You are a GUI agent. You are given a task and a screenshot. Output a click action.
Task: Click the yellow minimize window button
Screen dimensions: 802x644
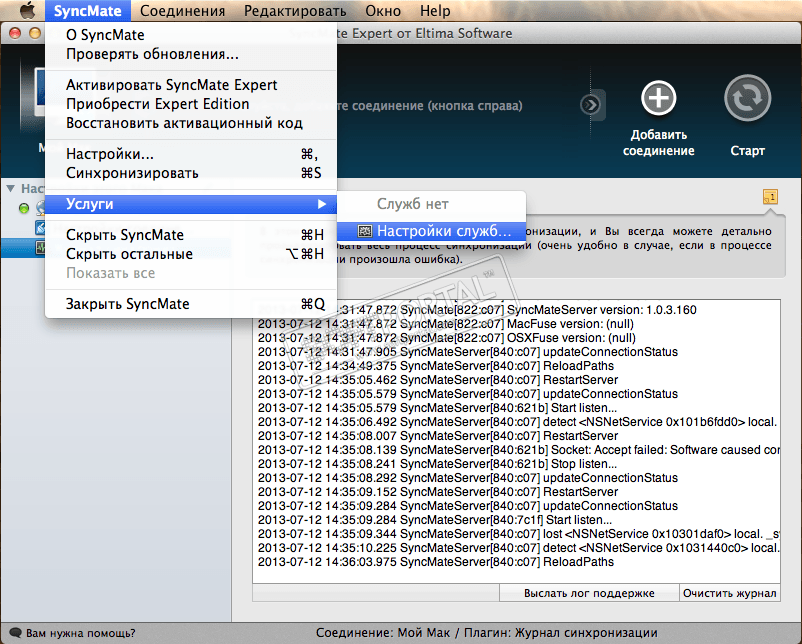tap(35, 34)
